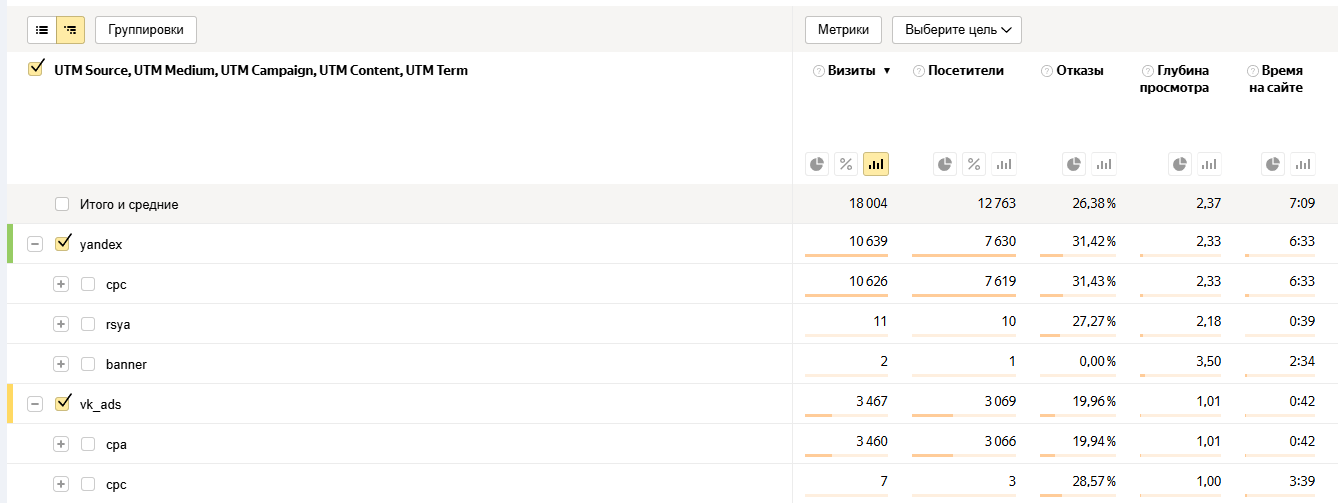Check the Итого и средние checkbox
1338x503 pixels.
62,204
